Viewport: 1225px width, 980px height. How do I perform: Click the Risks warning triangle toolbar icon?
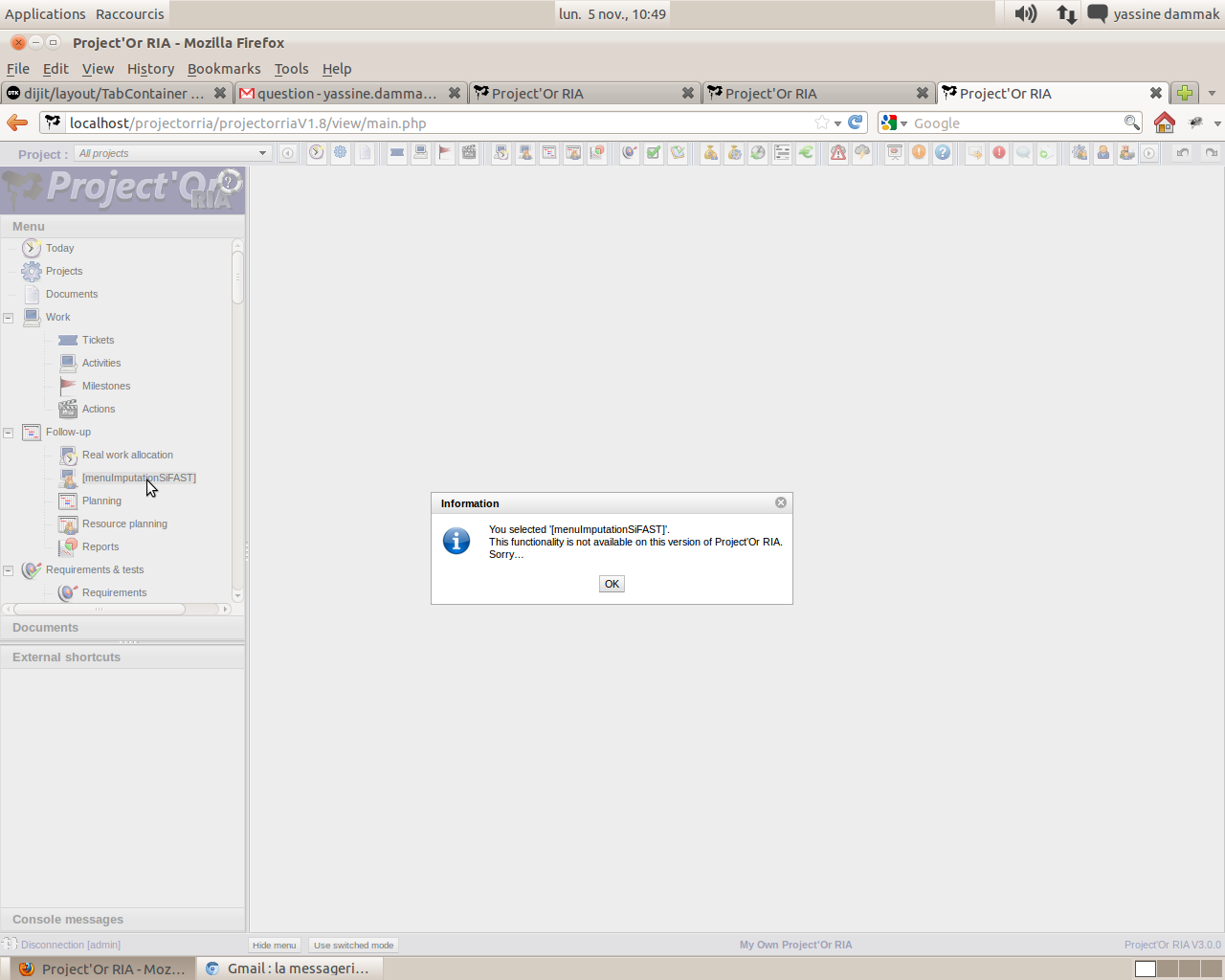pos(838,153)
